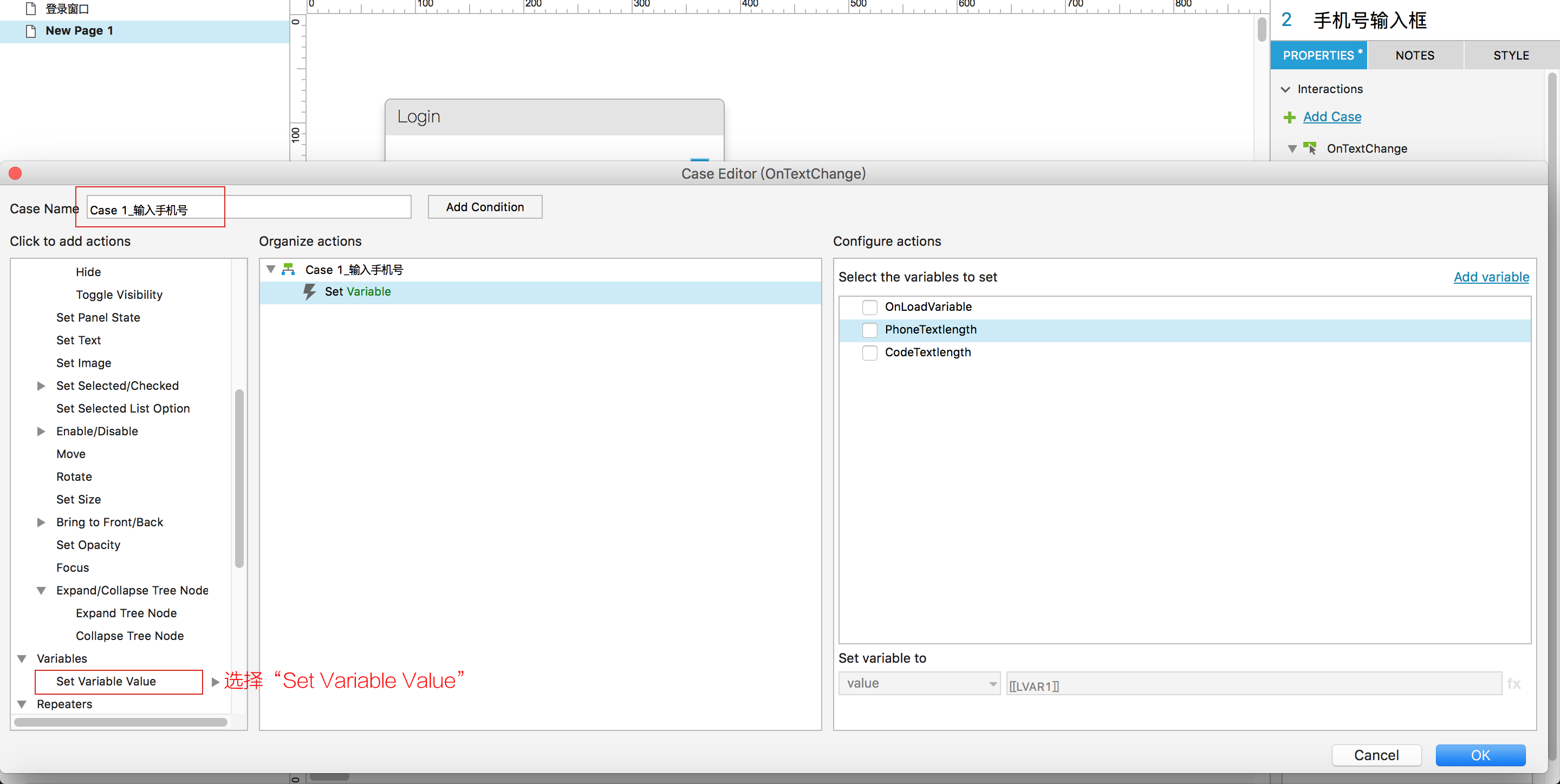Image resolution: width=1560 pixels, height=784 pixels.
Task: Switch to the PROPERTIES tab
Action: pos(1318,56)
